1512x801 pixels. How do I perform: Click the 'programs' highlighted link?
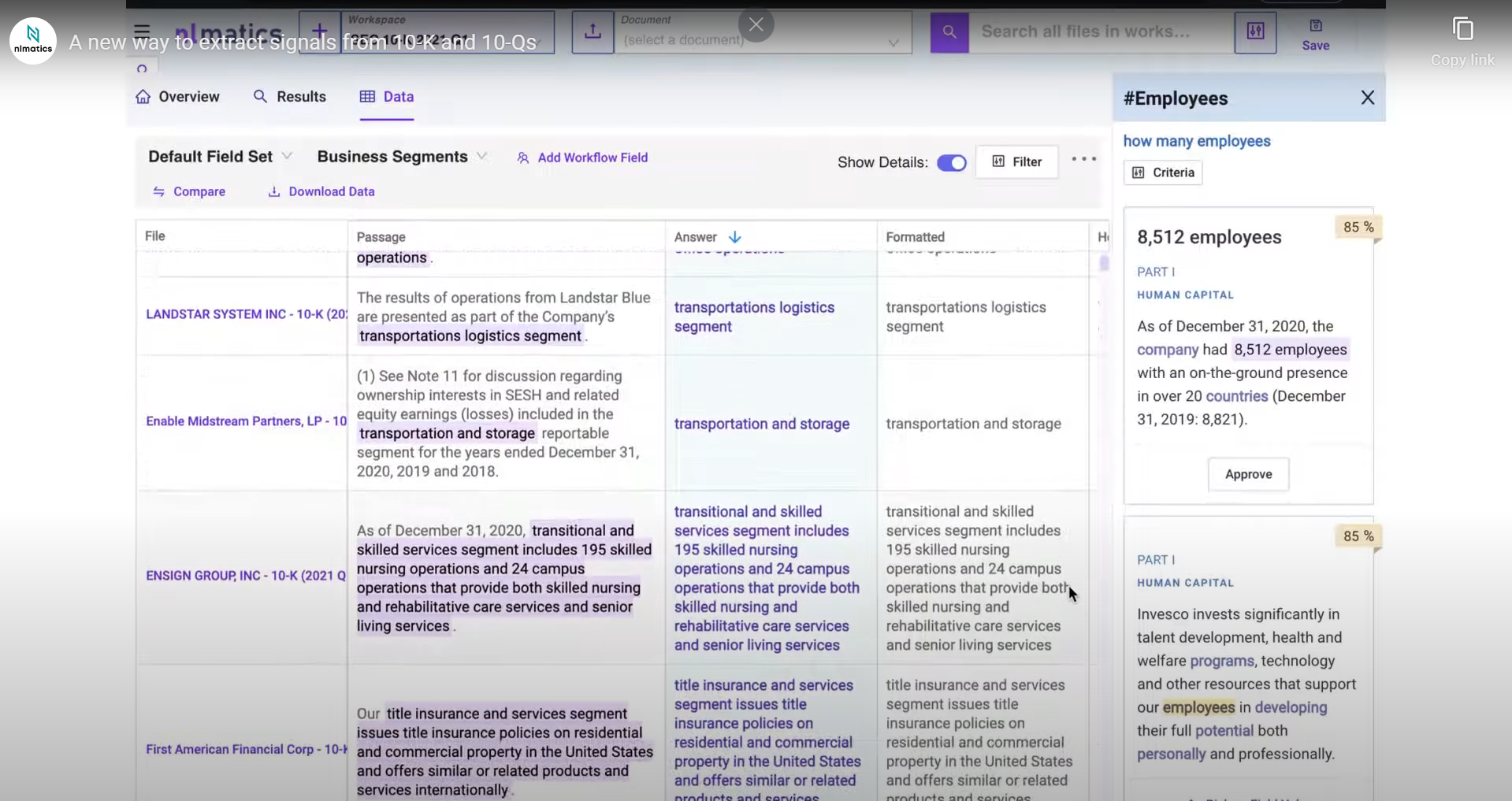click(1221, 661)
